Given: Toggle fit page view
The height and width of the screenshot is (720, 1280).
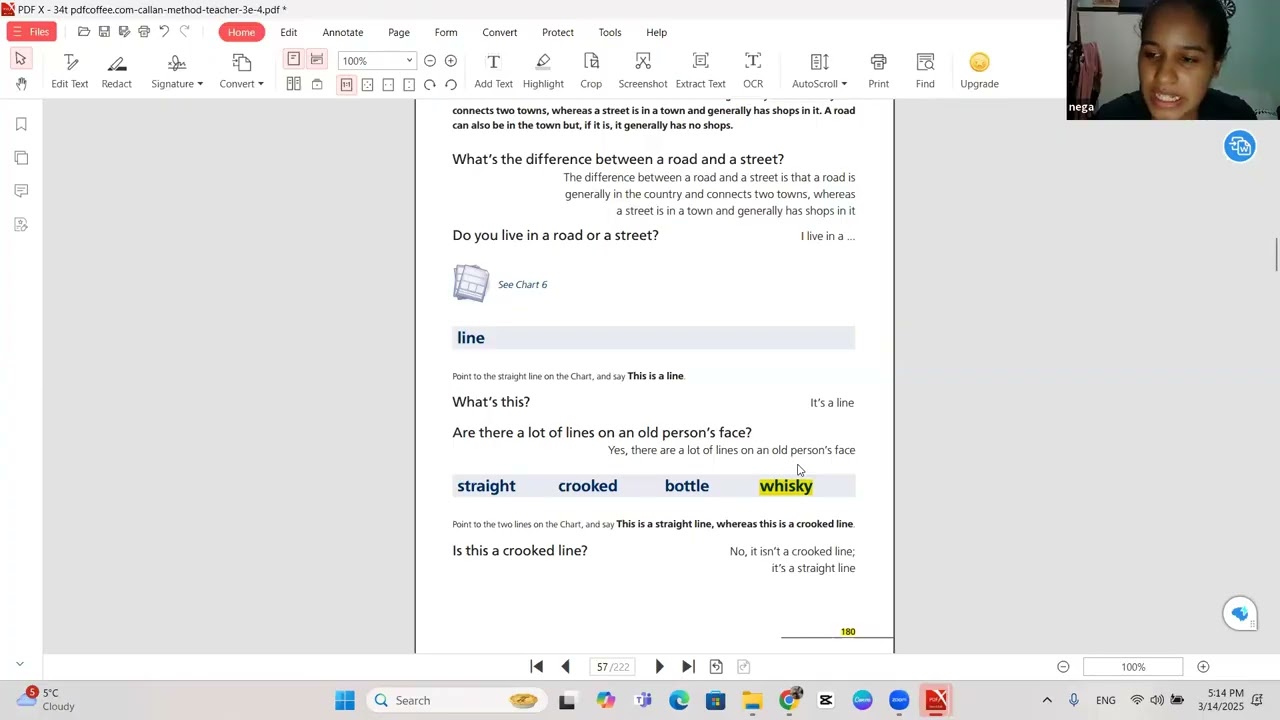Looking at the screenshot, I should click(367, 85).
